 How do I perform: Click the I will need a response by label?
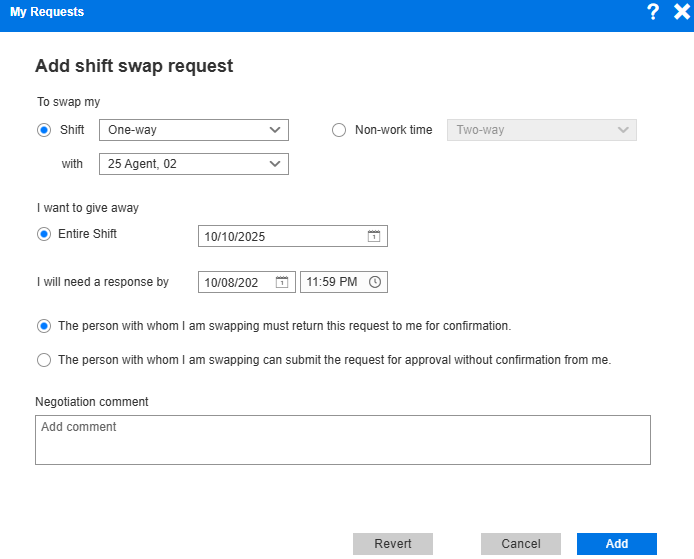103,282
